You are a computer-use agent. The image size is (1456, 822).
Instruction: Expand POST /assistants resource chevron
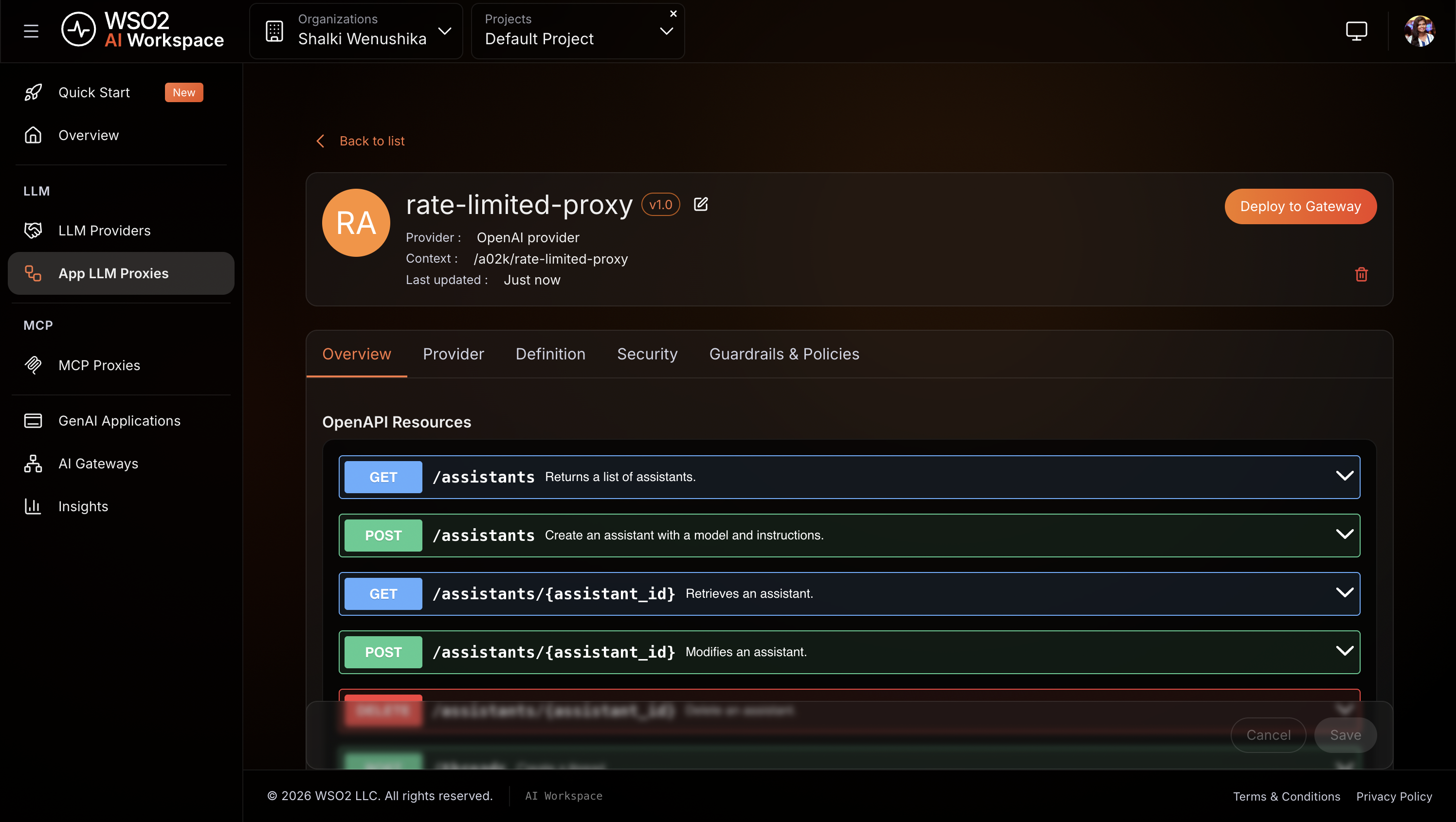(x=1344, y=535)
